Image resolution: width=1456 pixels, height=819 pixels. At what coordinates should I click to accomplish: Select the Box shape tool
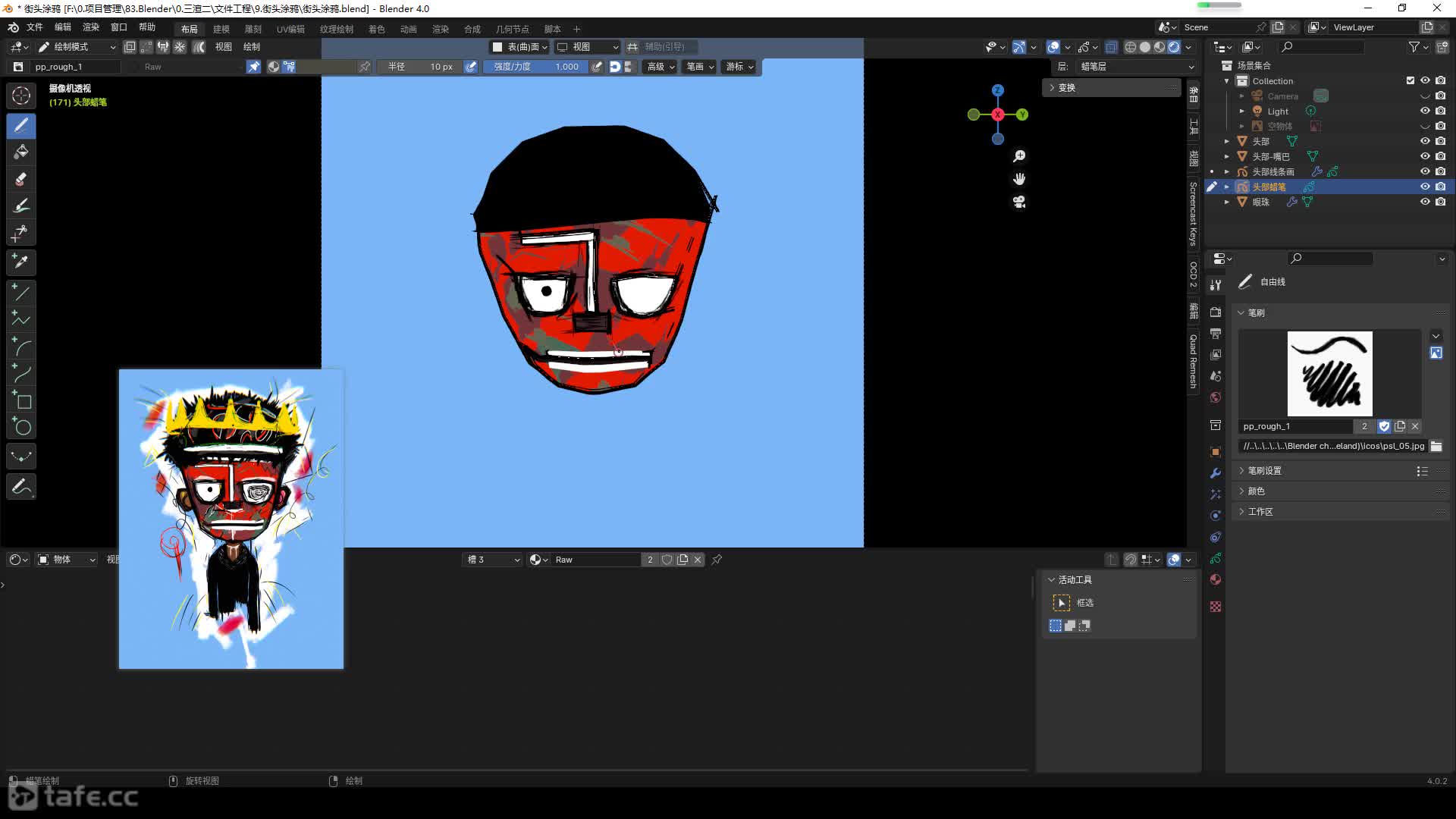click(x=21, y=400)
